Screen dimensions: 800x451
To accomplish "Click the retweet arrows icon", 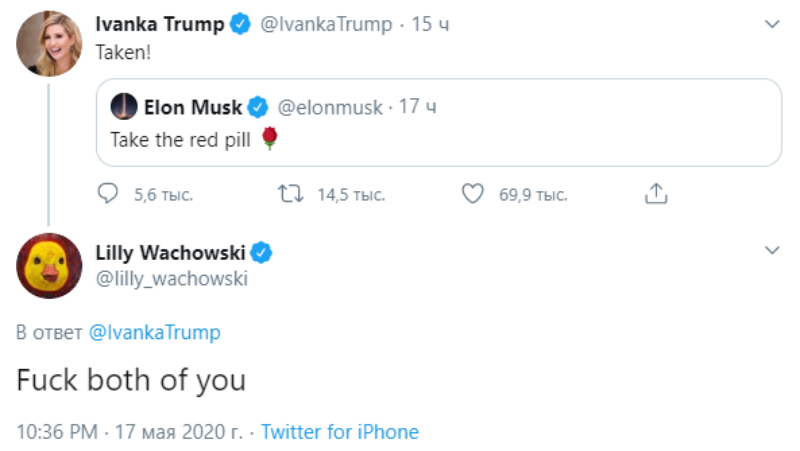I will pos(289,194).
